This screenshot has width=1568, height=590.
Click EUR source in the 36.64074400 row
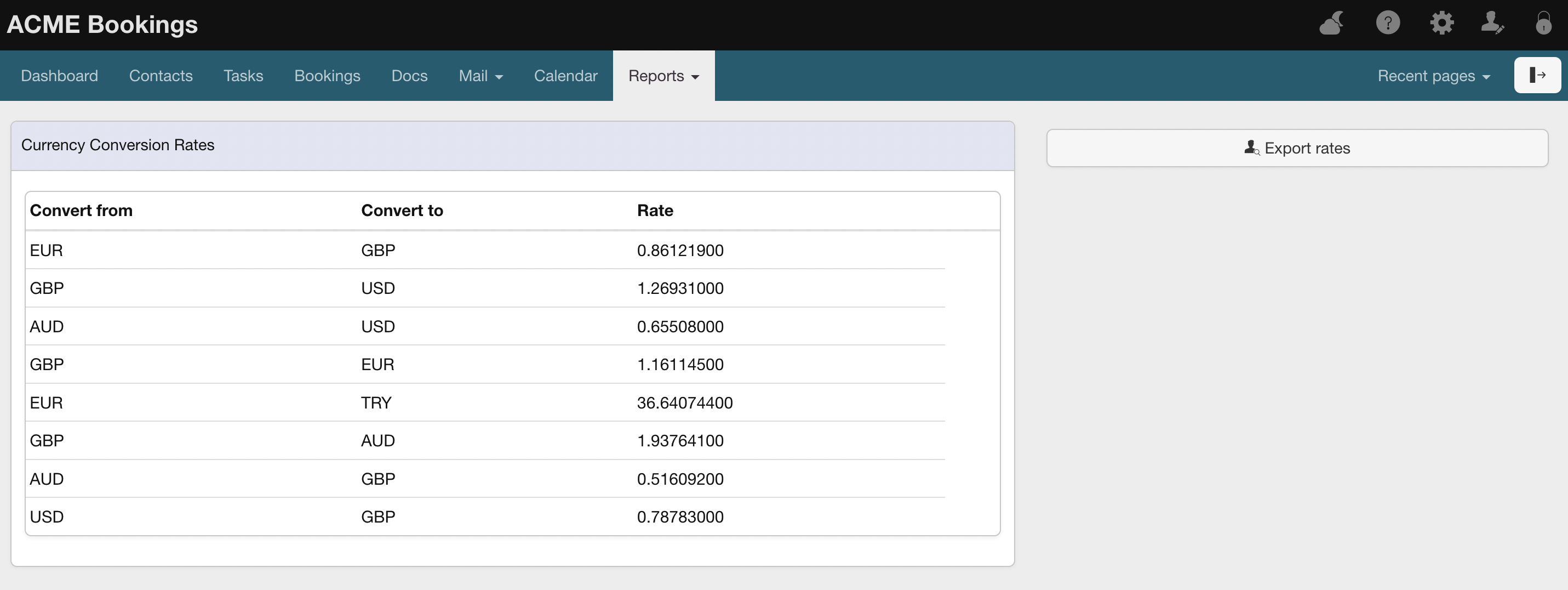tap(46, 403)
